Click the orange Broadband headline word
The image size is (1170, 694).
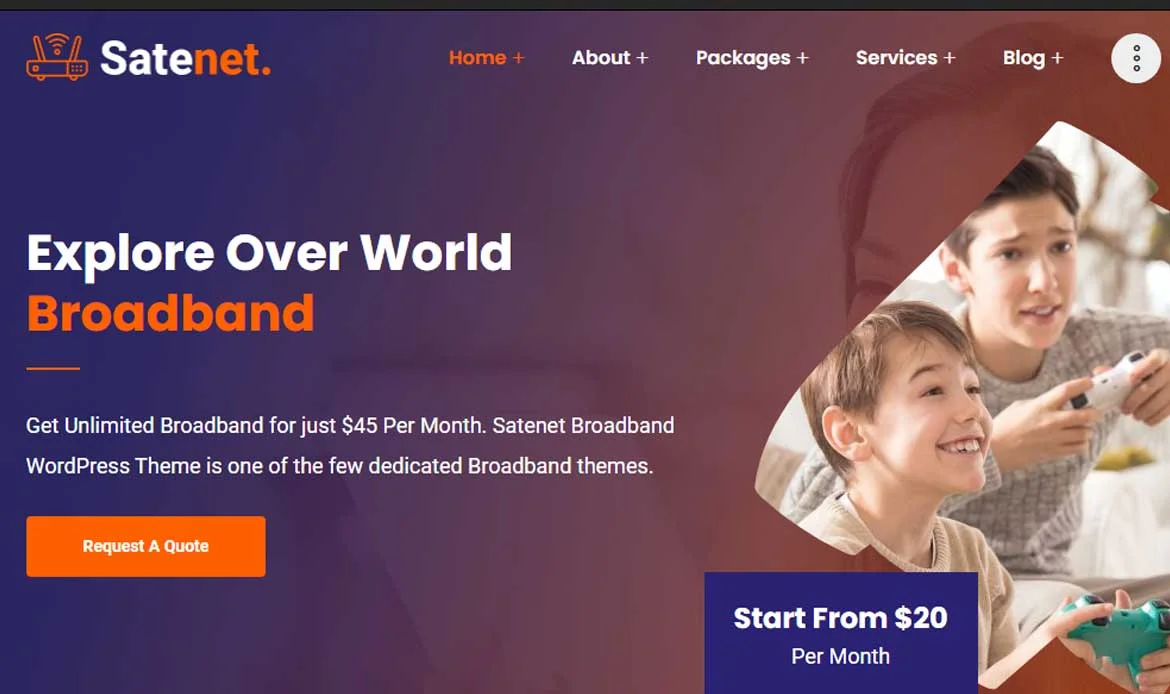pyautogui.click(x=170, y=313)
